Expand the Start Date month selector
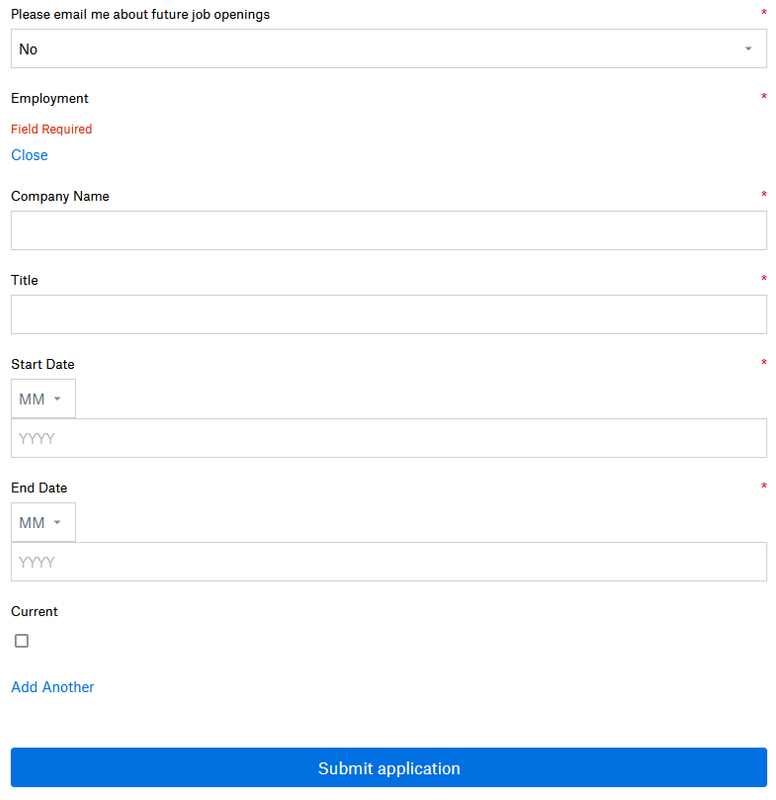This screenshot has width=776, height=800. [x=42, y=398]
